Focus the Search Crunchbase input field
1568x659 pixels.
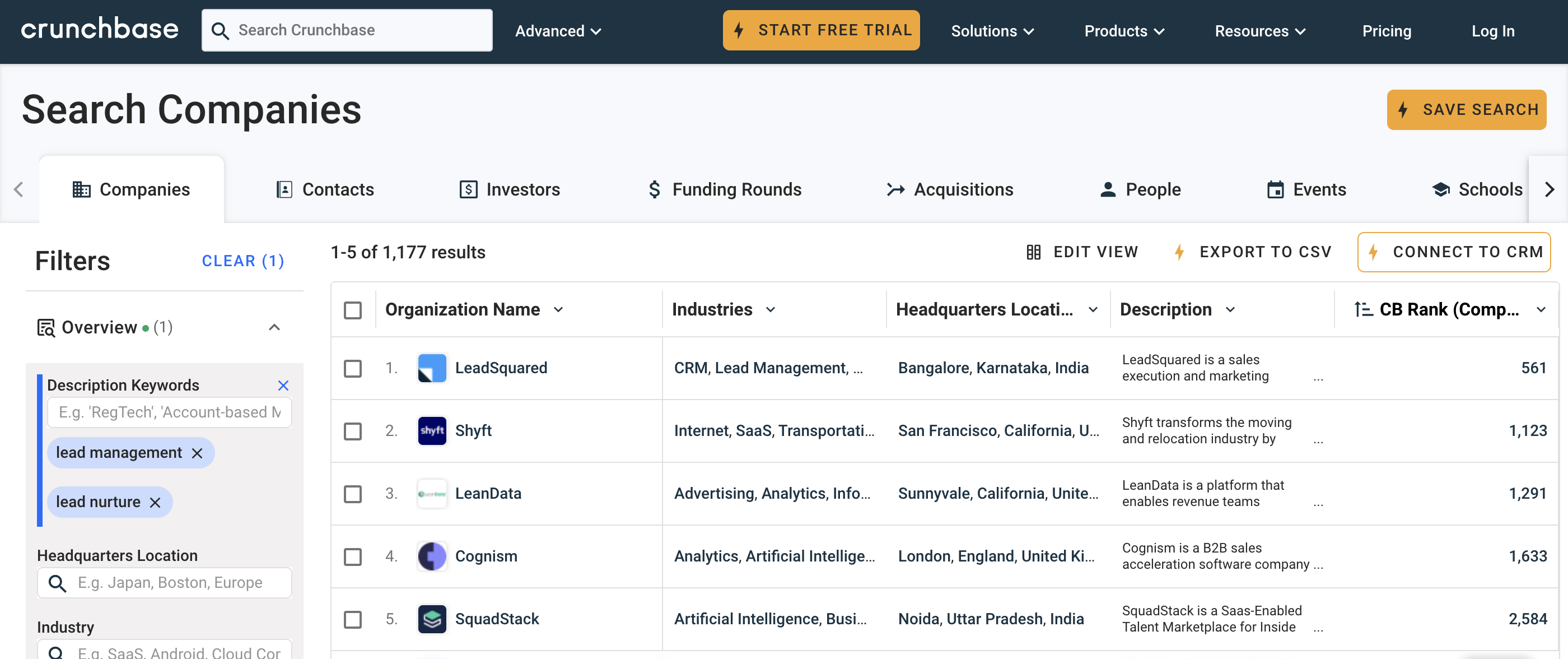tap(347, 30)
